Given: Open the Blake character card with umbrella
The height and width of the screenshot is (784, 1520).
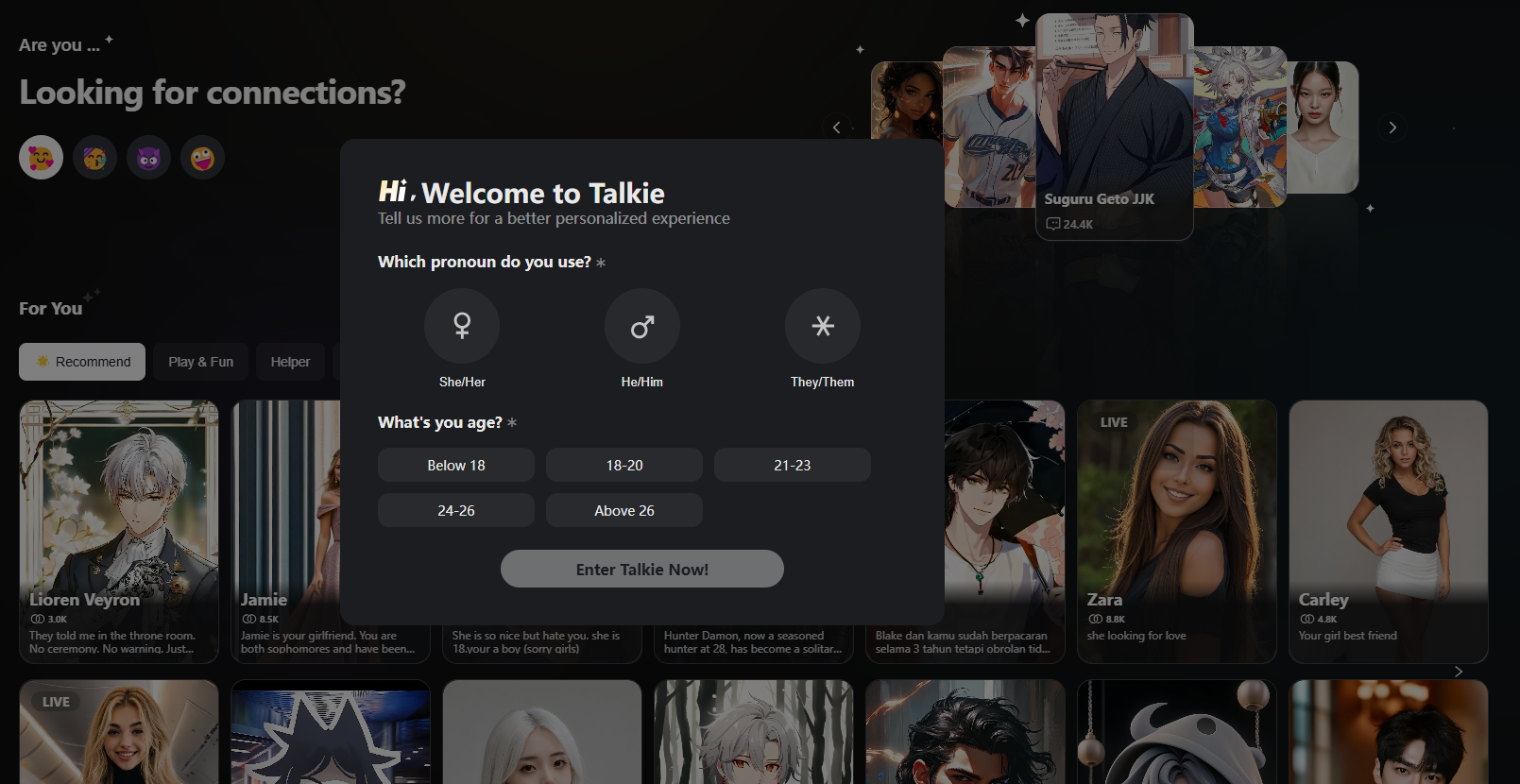Looking at the screenshot, I should 1005,531.
